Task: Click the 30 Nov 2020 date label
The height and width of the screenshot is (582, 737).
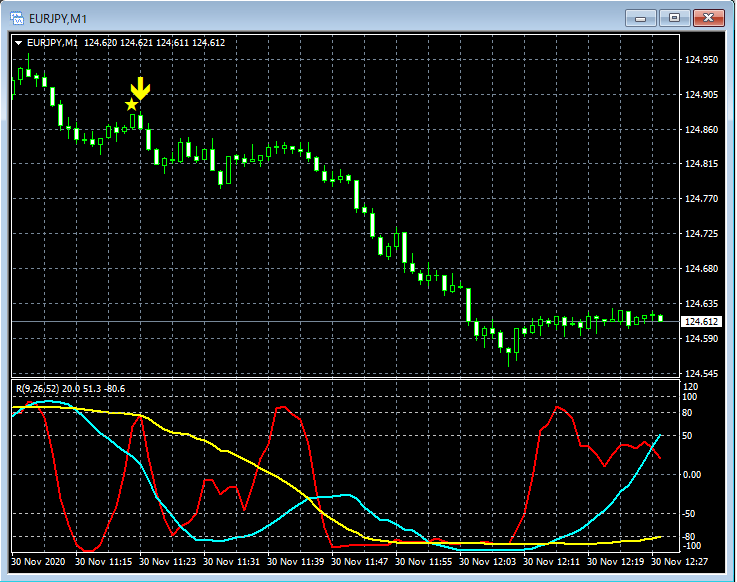Action: [x=38, y=562]
